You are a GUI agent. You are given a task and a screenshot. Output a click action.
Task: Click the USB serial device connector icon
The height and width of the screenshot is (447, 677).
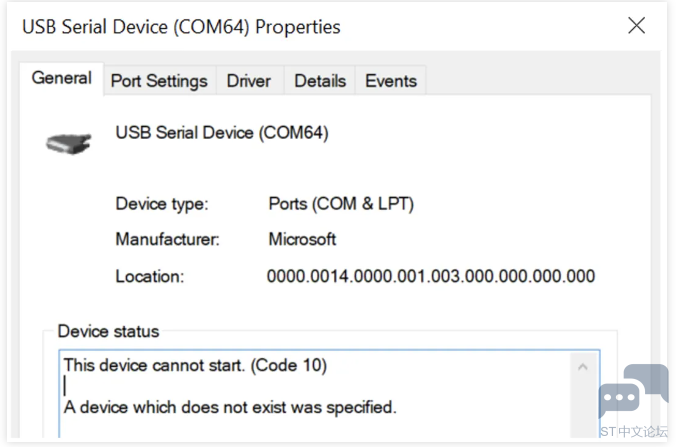[x=69, y=143]
